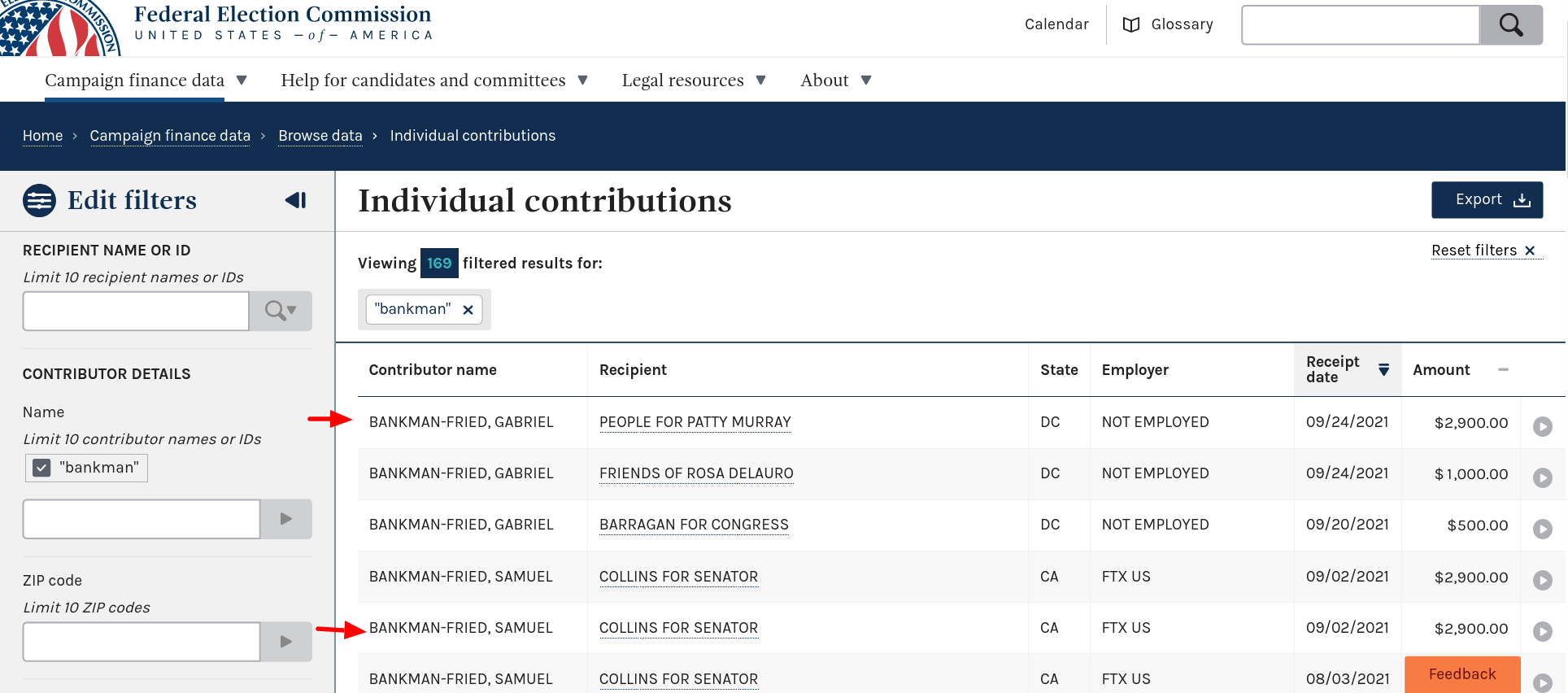The image size is (1568, 693).
Task: Collapse the Edit filters panel arrow
Action: [296, 200]
